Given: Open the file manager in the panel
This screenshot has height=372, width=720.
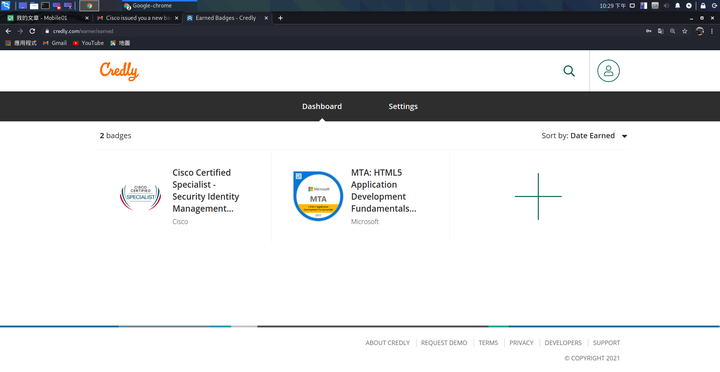Looking at the screenshot, I should [34, 6].
